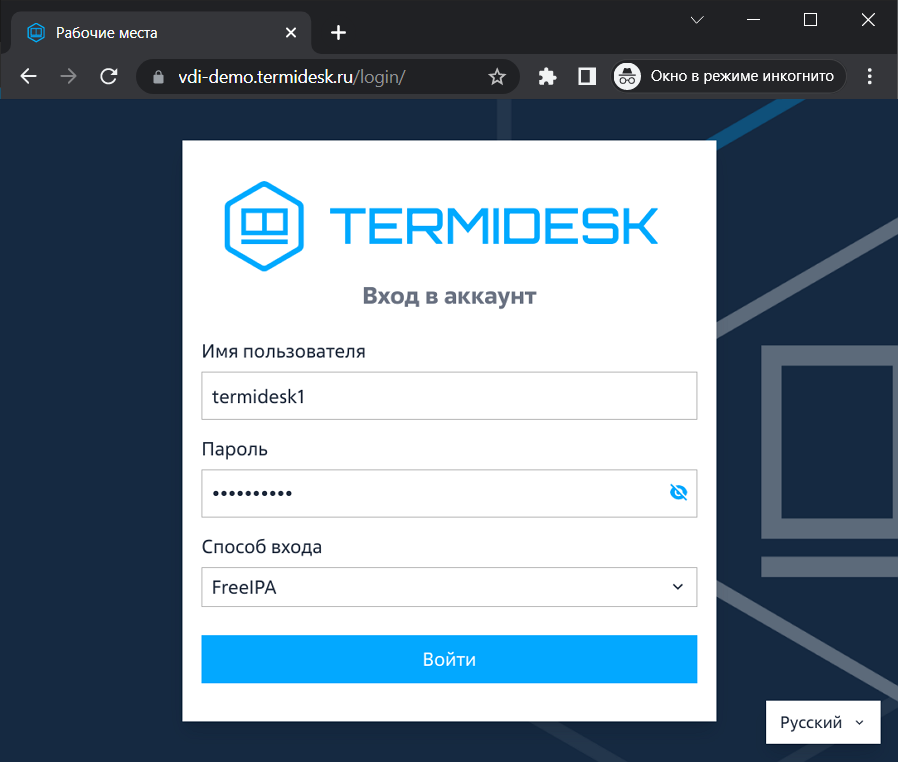Open the Способ входа FreeIPA dropdown
The image size is (898, 762).
coord(449,587)
